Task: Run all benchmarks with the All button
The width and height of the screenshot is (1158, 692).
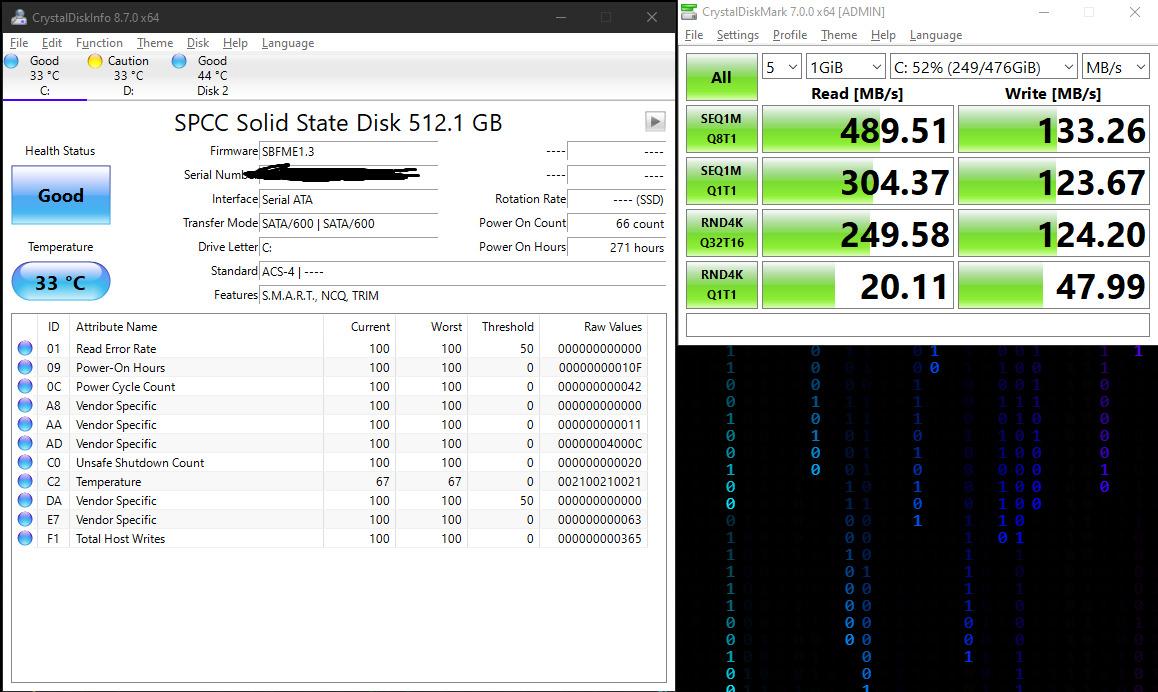Action: tap(722, 77)
